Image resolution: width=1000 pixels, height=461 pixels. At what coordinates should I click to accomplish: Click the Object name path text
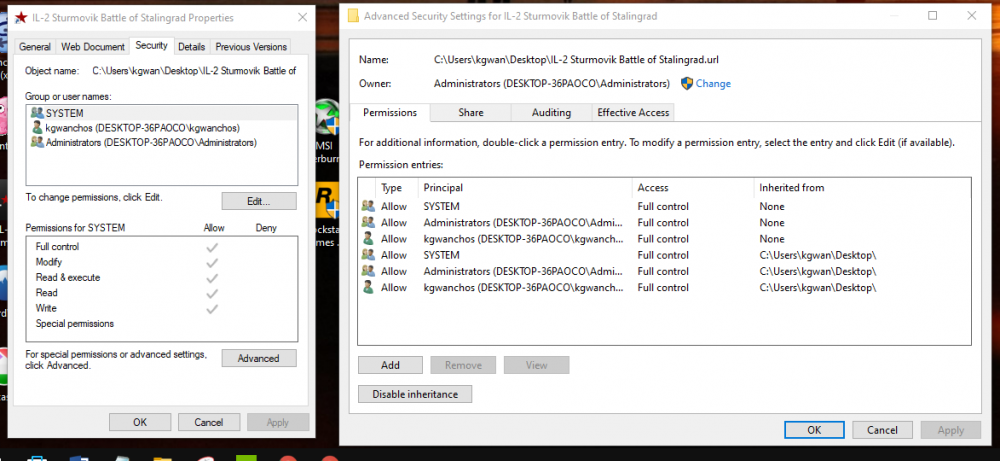194,71
